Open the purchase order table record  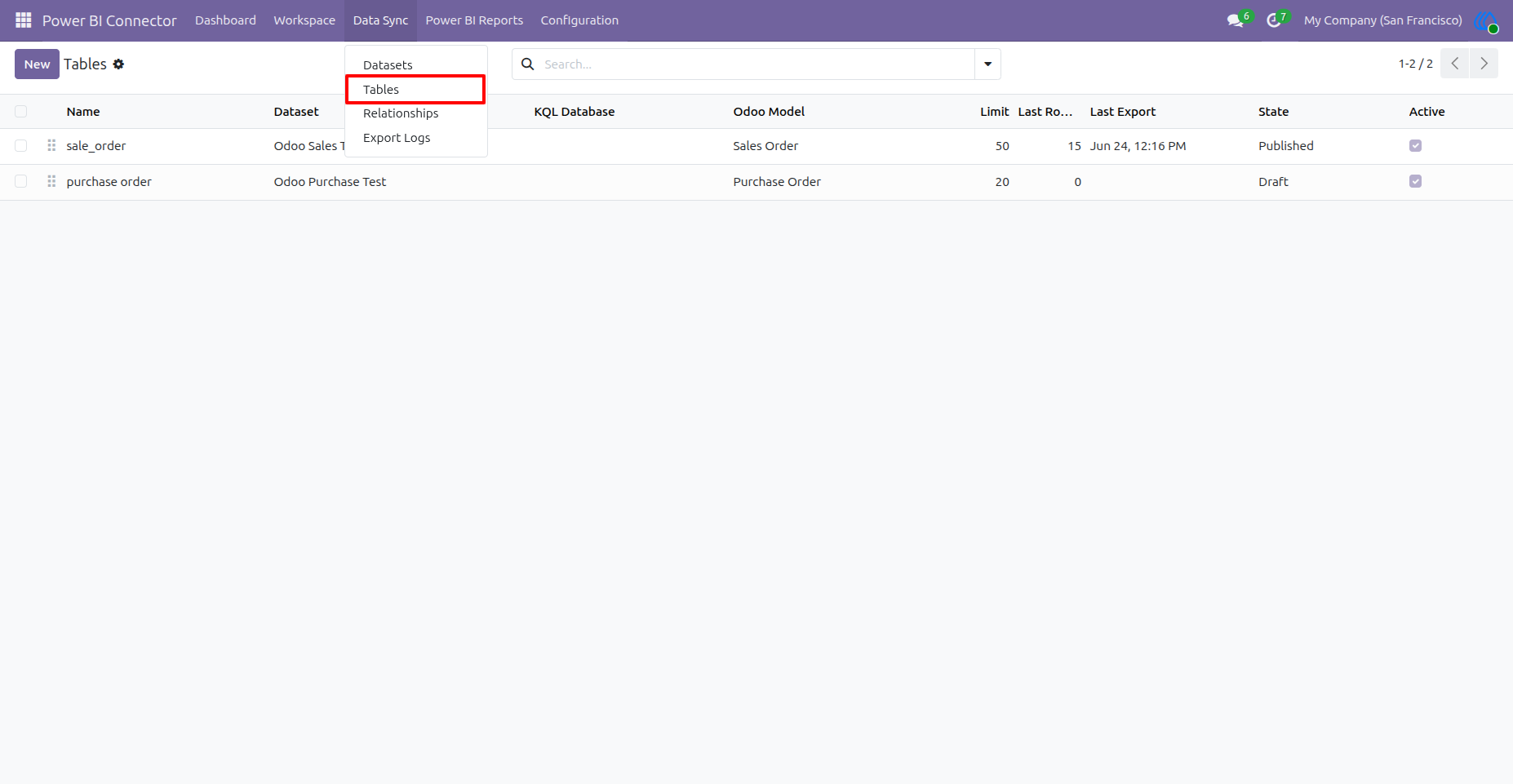click(109, 182)
